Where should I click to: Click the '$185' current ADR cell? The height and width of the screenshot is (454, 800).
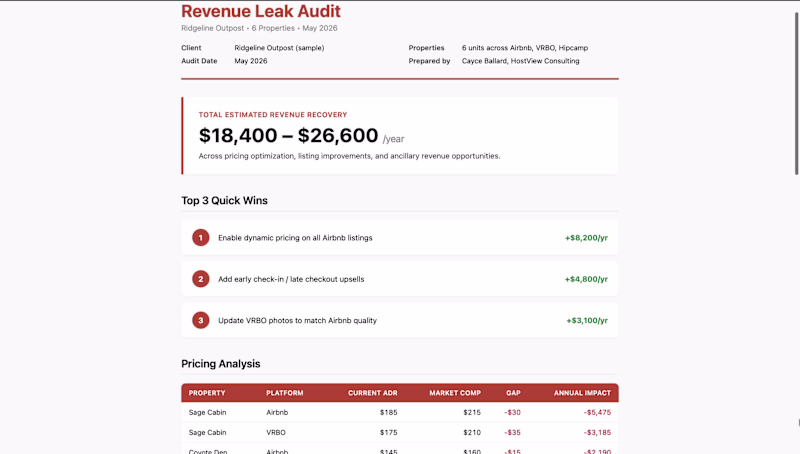389,412
